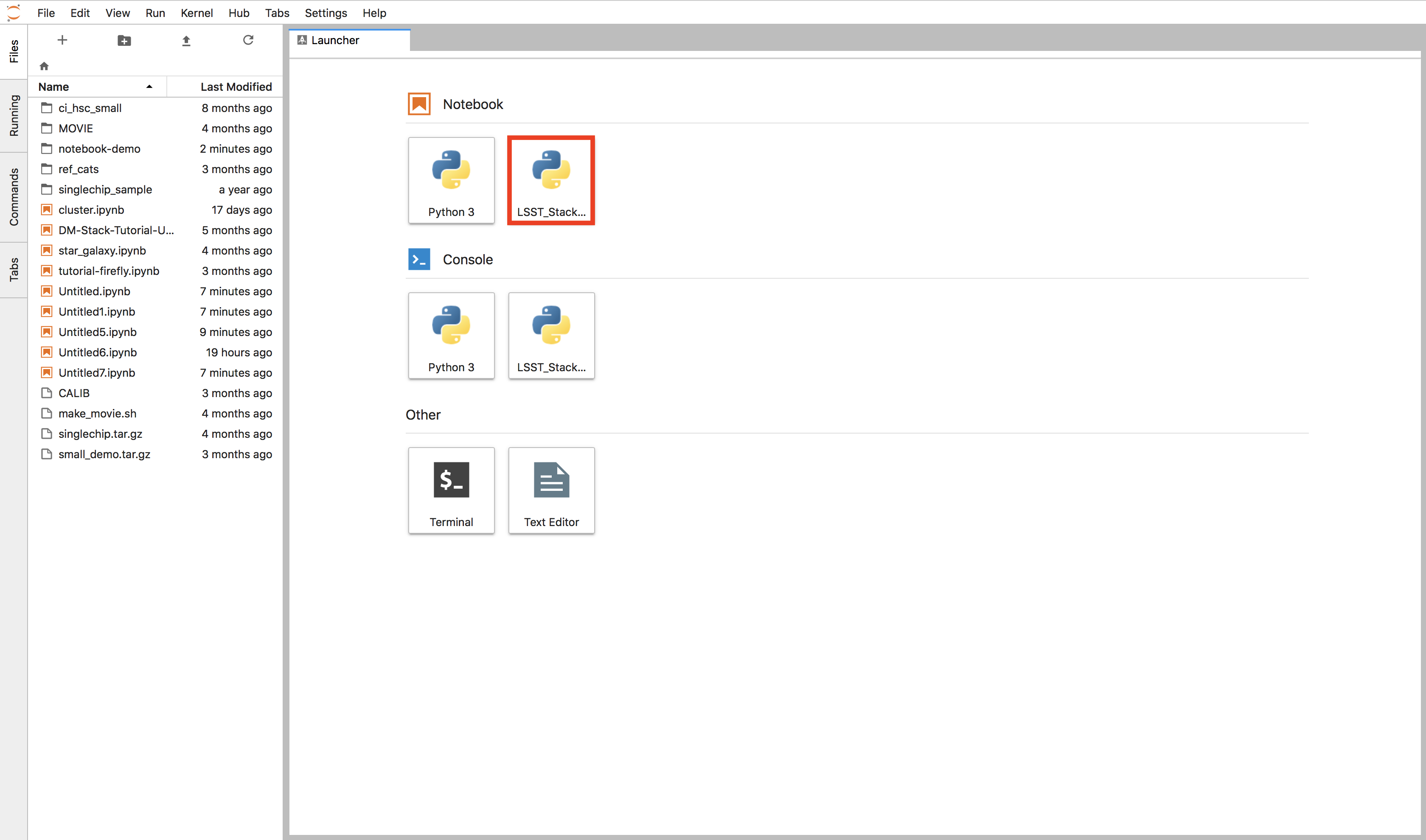Click the ref_cats folder icon
The width and height of the screenshot is (1426, 840).
pos(47,169)
